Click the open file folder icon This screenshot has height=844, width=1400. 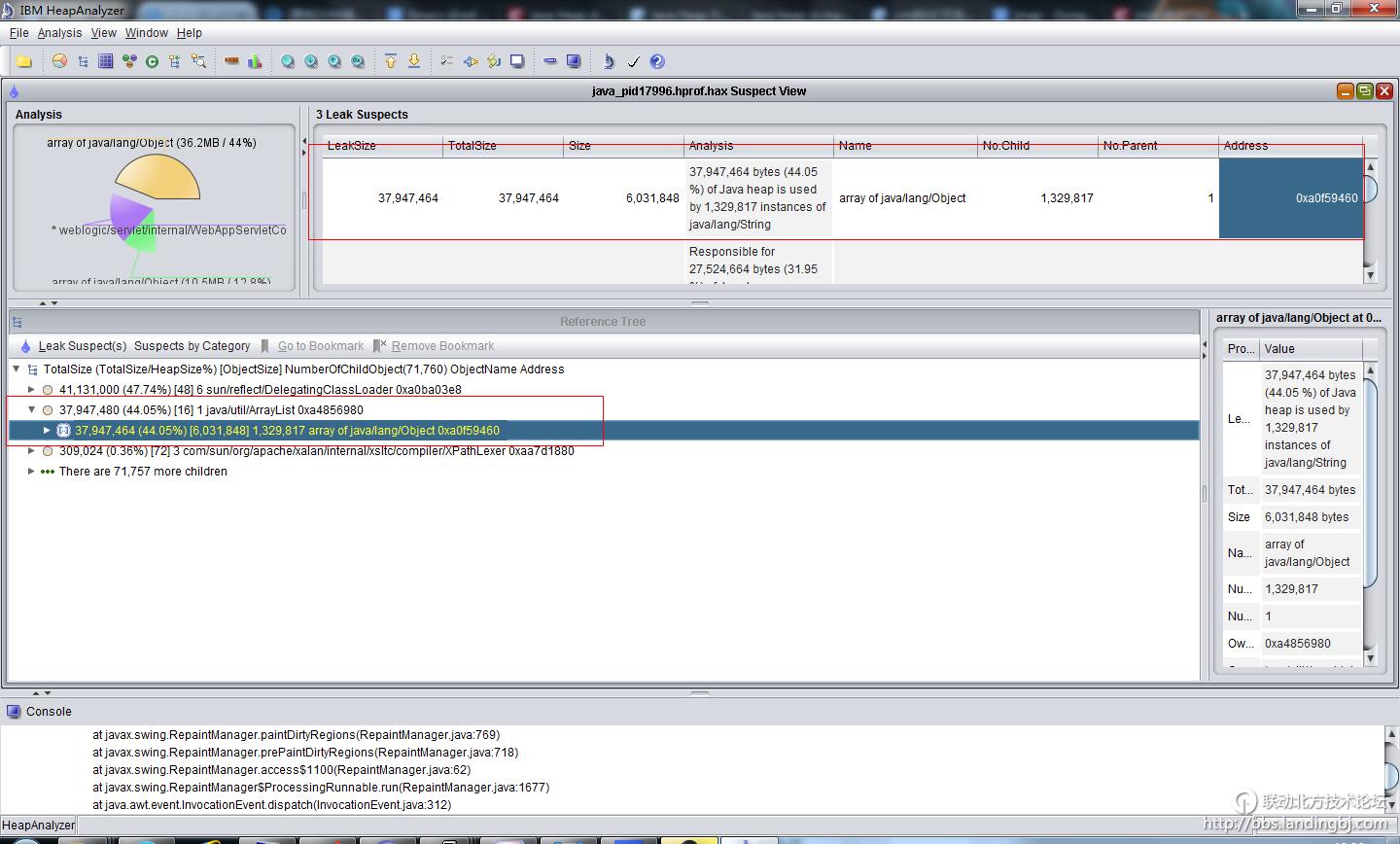(24, 61)
